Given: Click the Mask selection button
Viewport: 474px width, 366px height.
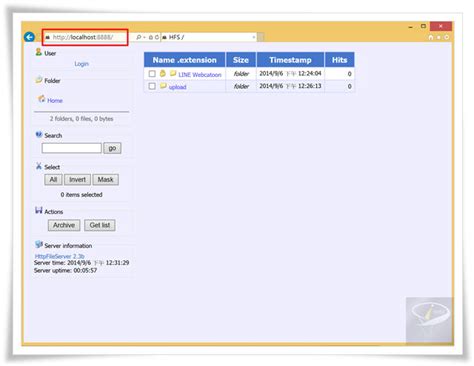Looking at the screenshot, I should point(106,180).
